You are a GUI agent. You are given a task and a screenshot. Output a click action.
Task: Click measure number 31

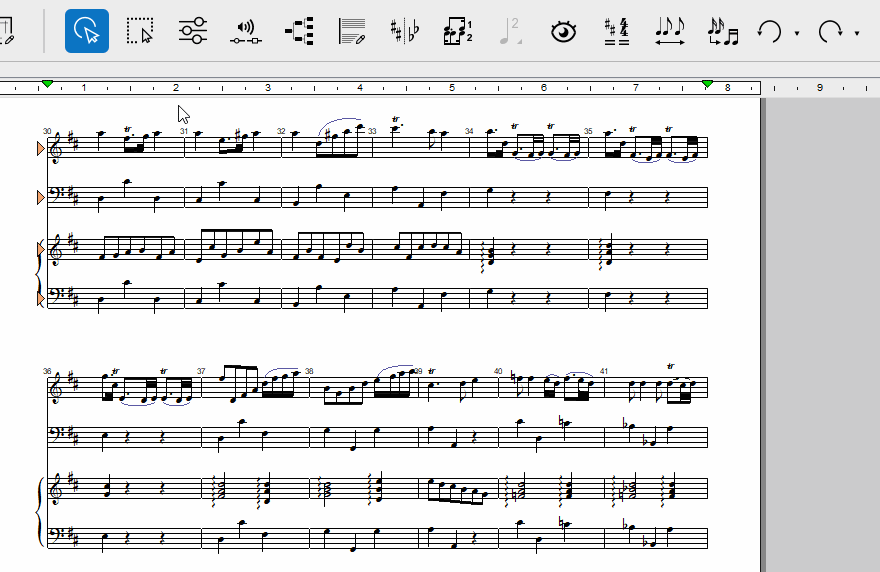tap(184, 131)
